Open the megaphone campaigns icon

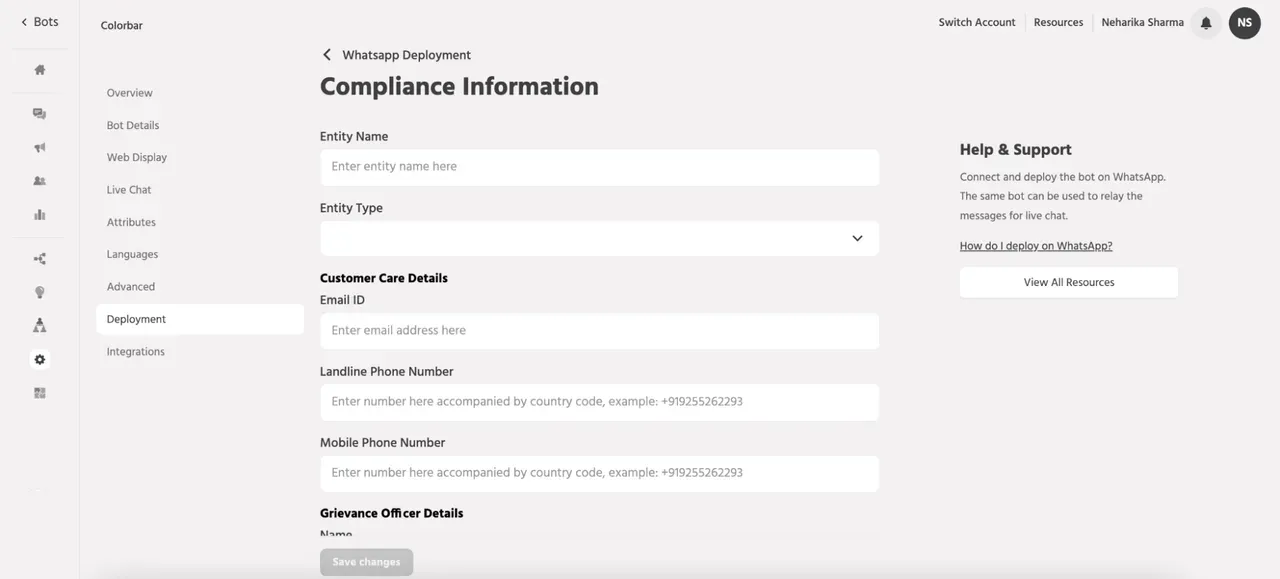(x=40, y=148)
